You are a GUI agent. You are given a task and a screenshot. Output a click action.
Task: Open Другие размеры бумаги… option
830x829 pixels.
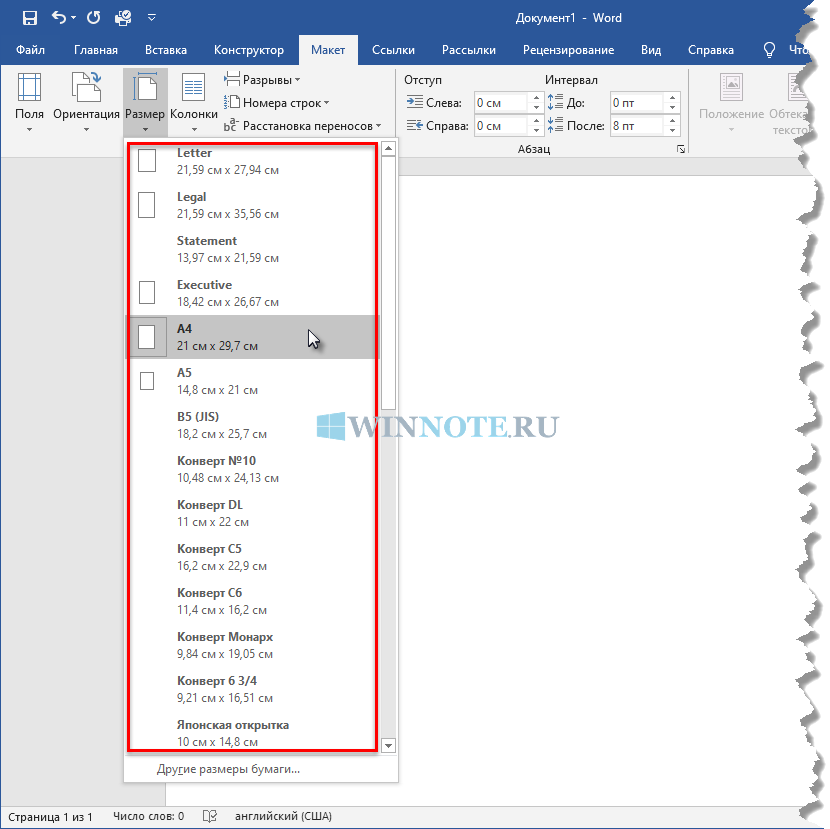pos(261,769)
